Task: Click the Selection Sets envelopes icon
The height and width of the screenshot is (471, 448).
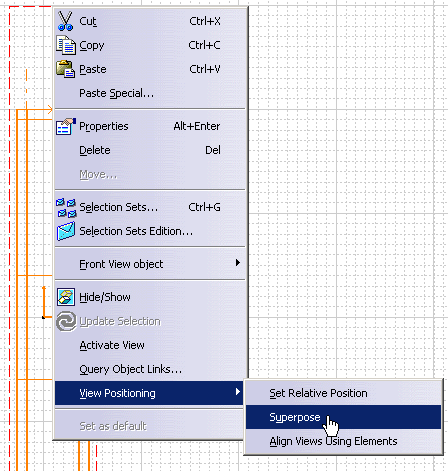Action: pos(66,208)
